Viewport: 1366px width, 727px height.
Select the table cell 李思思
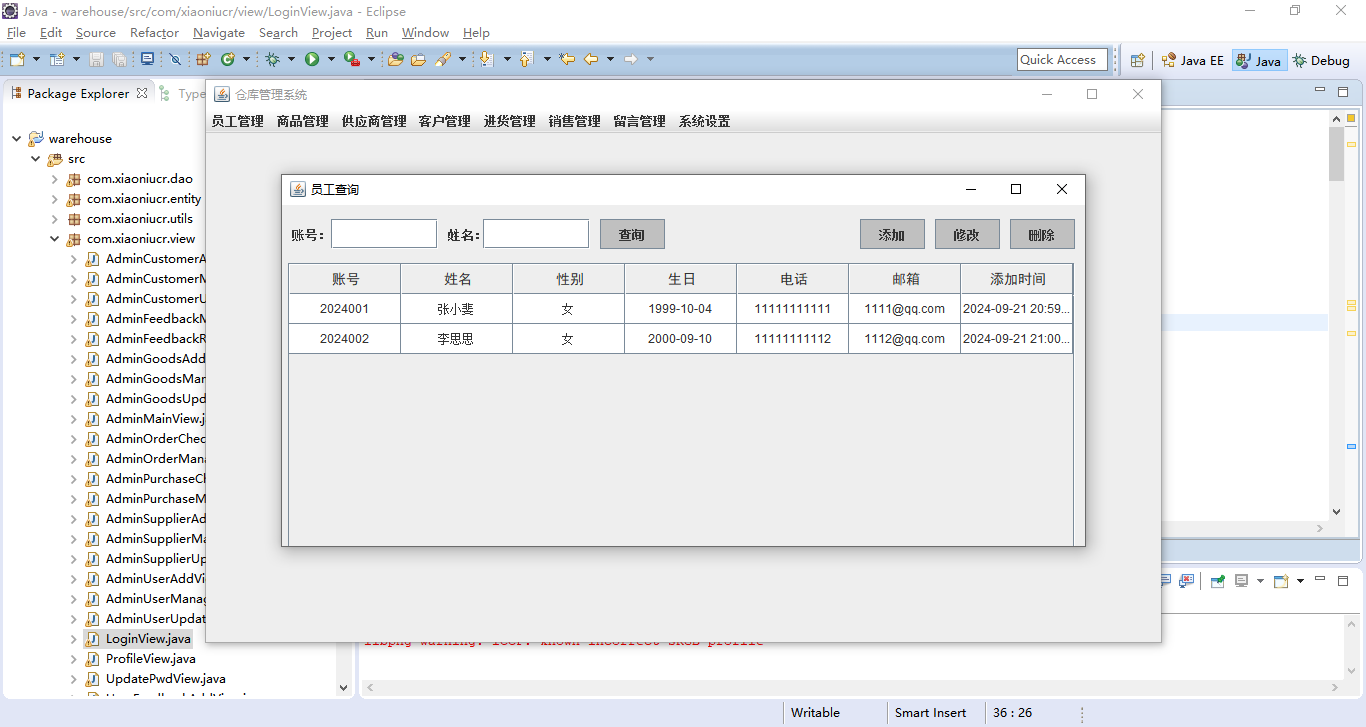pos(456,339)
